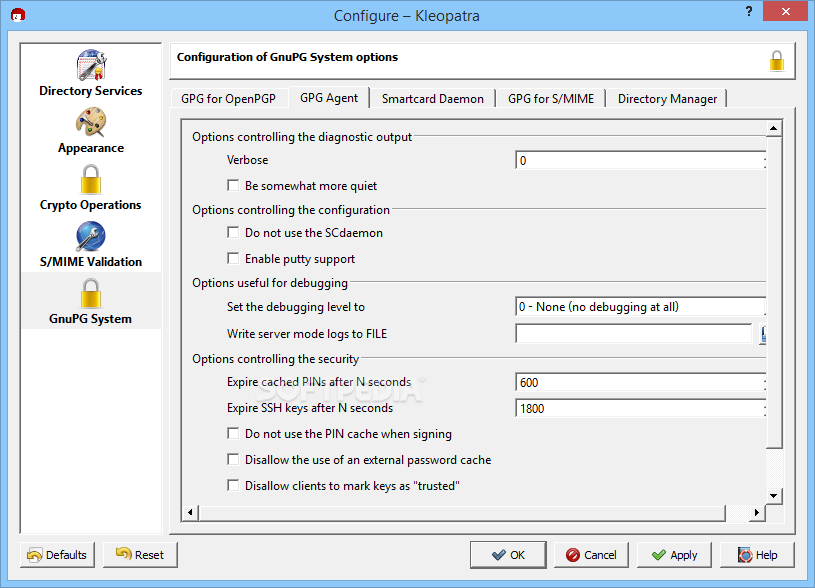
Task: Click the Expire cached PINs after N seconds label
Action: tap(319, 382)
